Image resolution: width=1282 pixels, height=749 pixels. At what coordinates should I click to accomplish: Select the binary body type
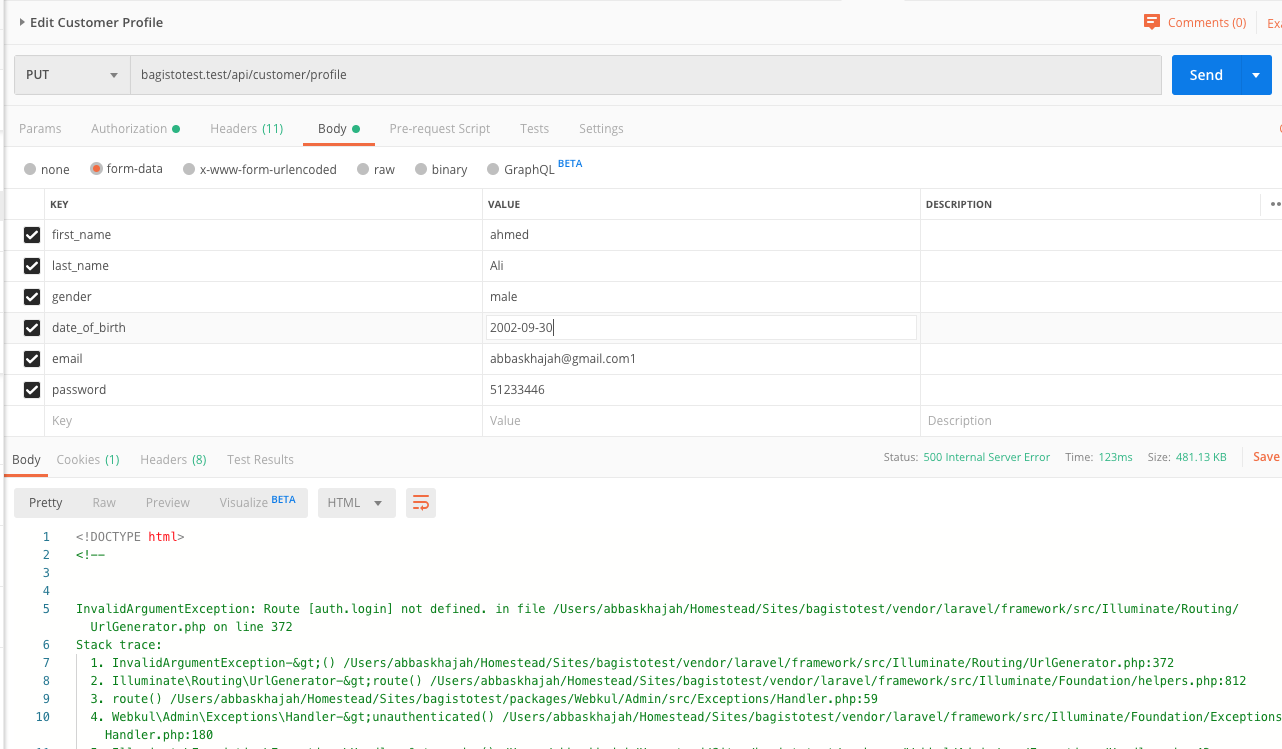click(x=441, y=169)
